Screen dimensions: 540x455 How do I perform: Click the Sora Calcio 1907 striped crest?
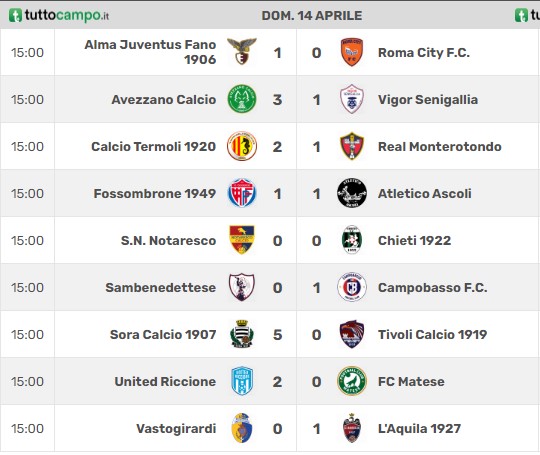[x=242, y=334]
